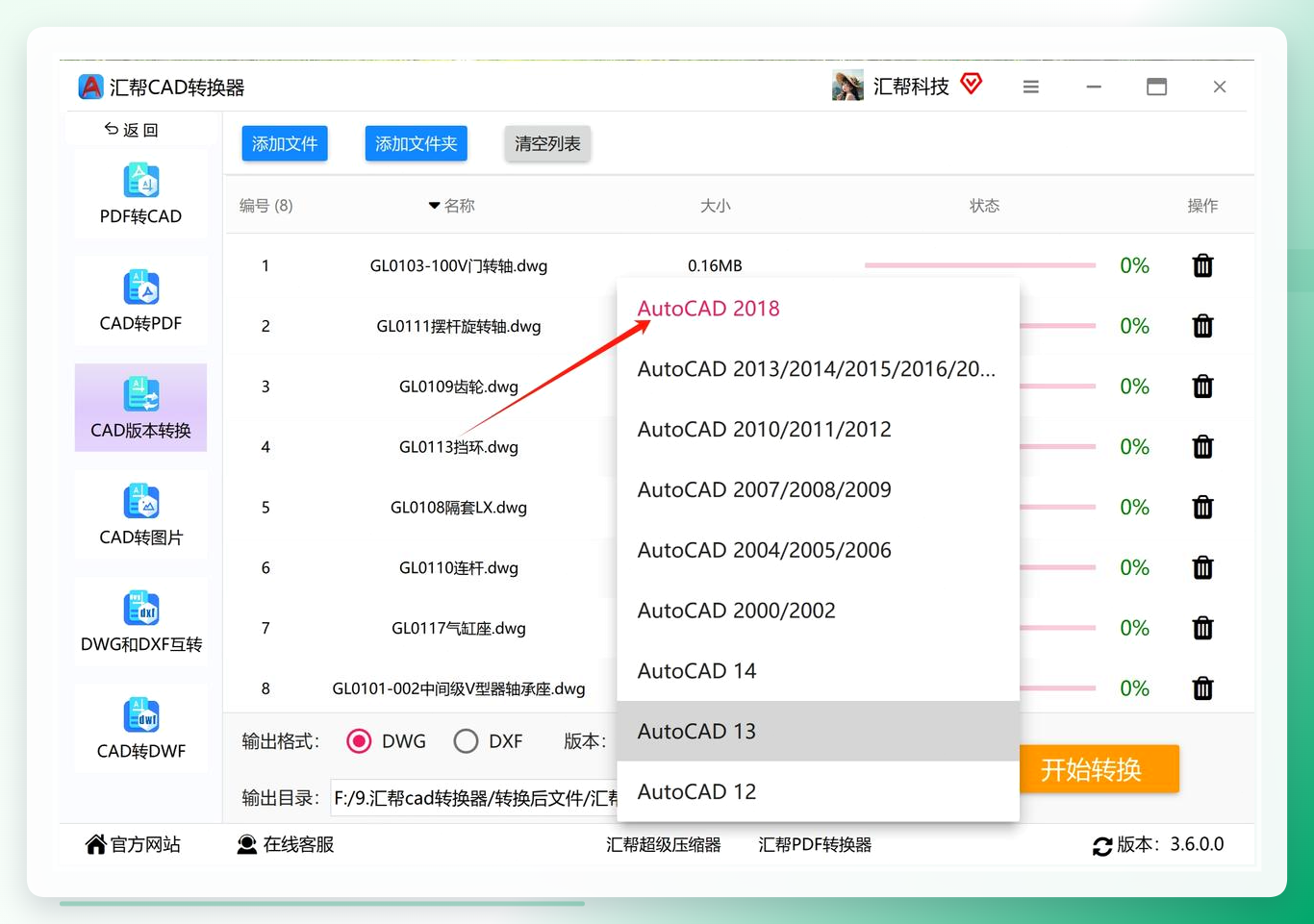The height and width of the screenshot is (924, 1314).
Task: Delete GL0101-002 bearing seat file via trash icon
Action: click(1202, 688)
